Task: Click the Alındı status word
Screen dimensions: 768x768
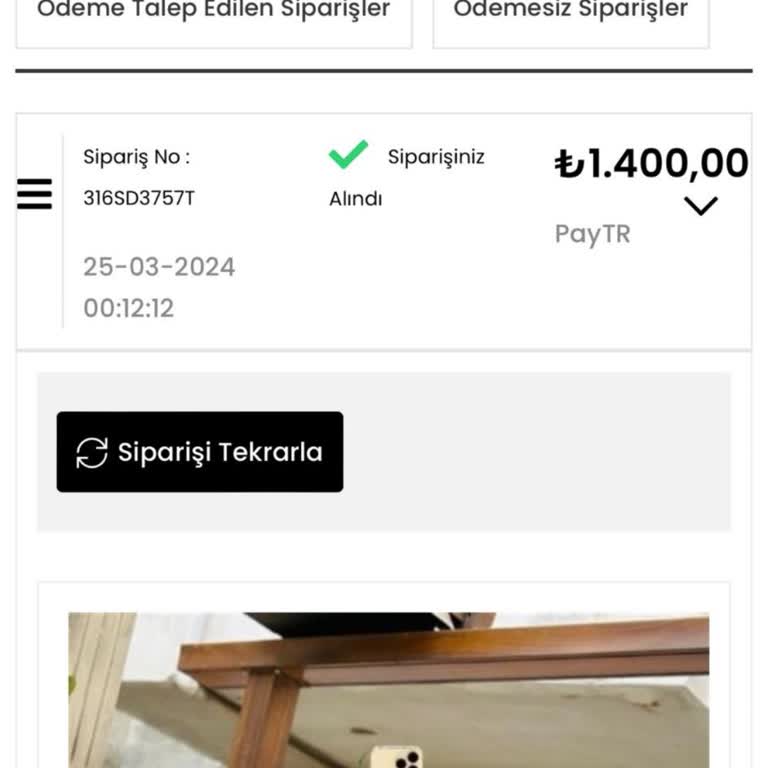Action: 356,199
